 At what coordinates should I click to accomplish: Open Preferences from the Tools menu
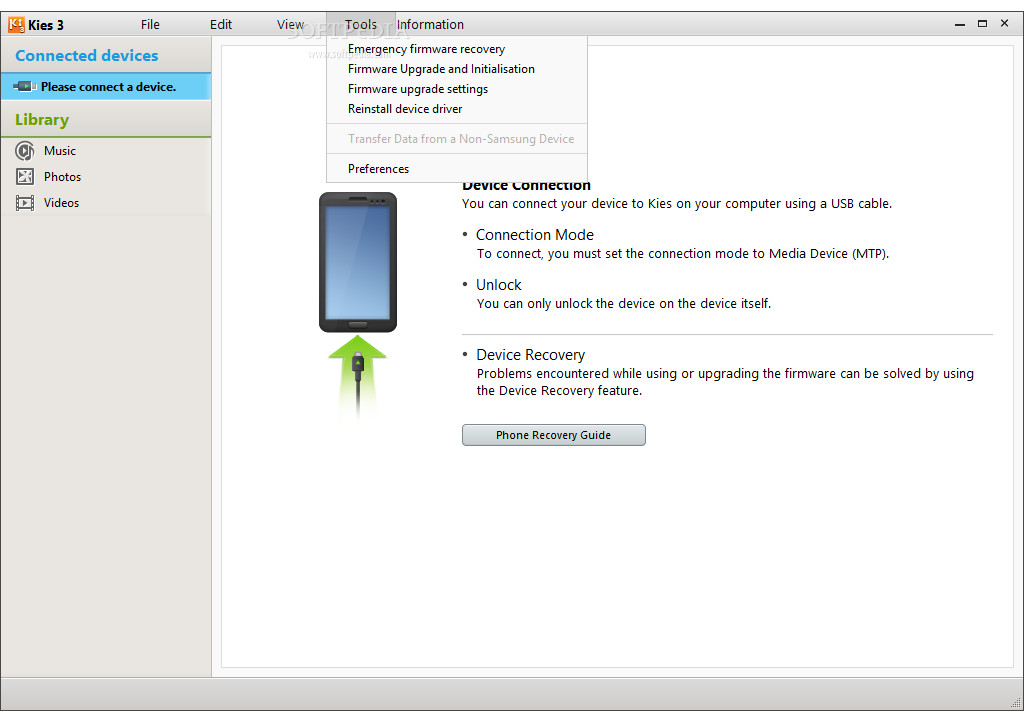point(378,168)
